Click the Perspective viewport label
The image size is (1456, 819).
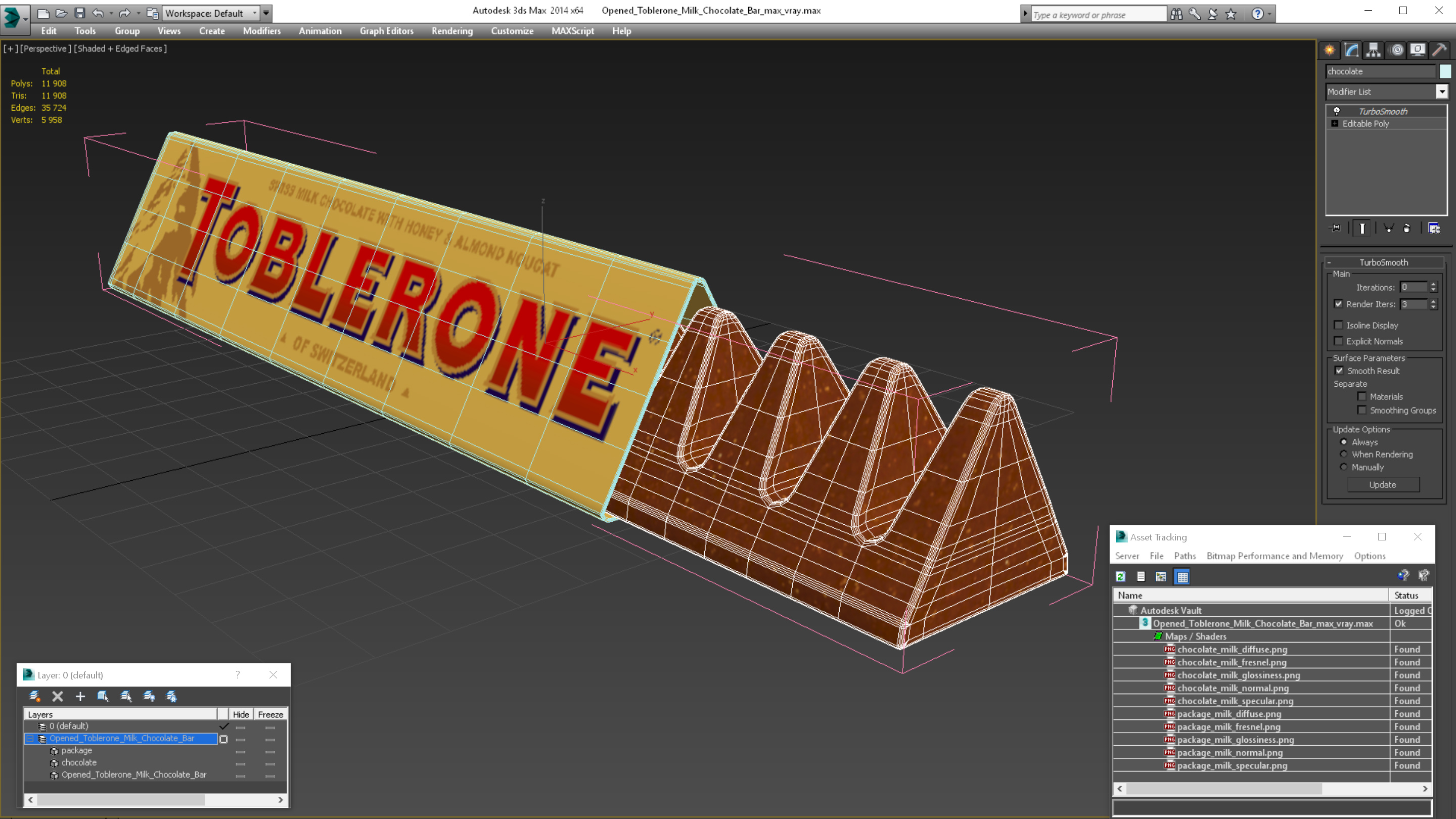(46, 49)
